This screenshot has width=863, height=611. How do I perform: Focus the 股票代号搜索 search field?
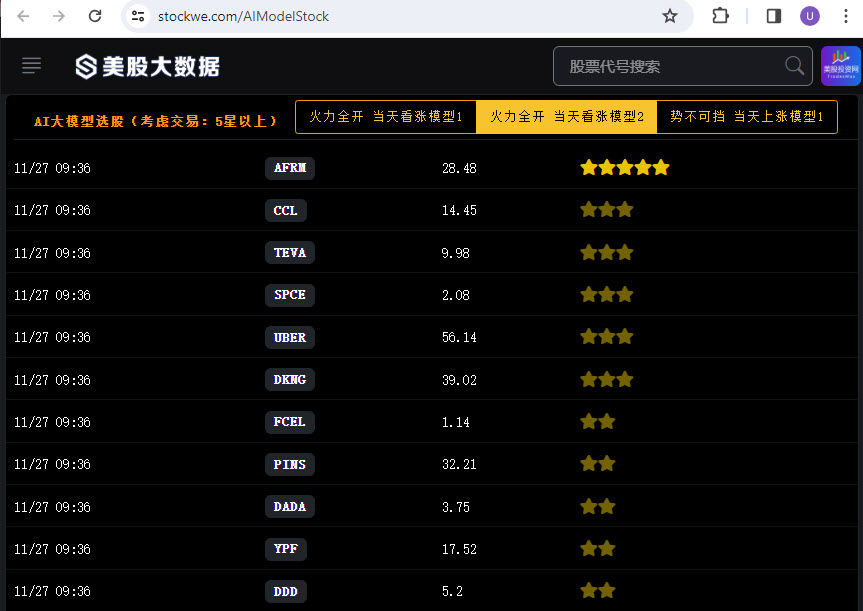(682, 66)
